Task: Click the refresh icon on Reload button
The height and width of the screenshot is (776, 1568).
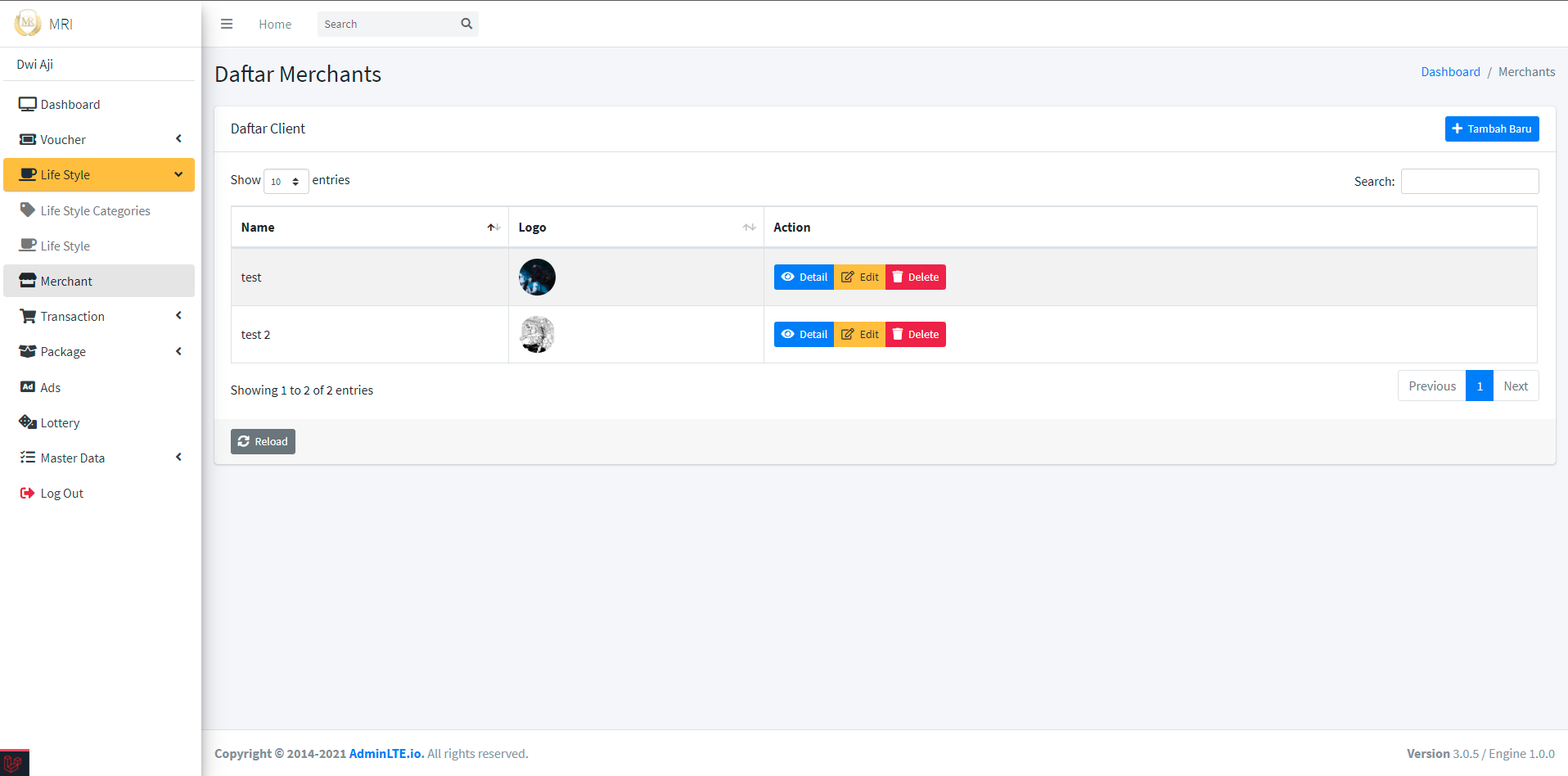Action: tap(244, 441)
